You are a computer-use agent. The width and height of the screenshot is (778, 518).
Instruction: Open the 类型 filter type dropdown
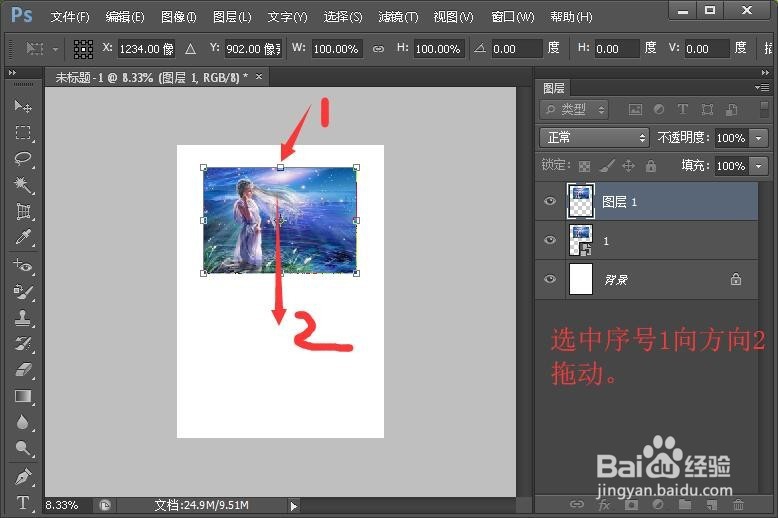[574, 110]
